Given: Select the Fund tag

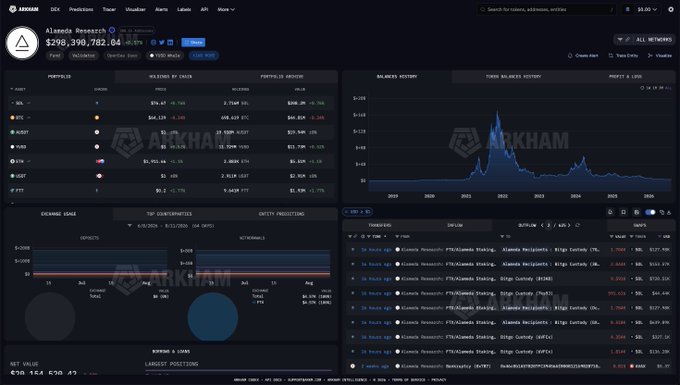Looking at the screenshot, I should (x=55, y=55).
